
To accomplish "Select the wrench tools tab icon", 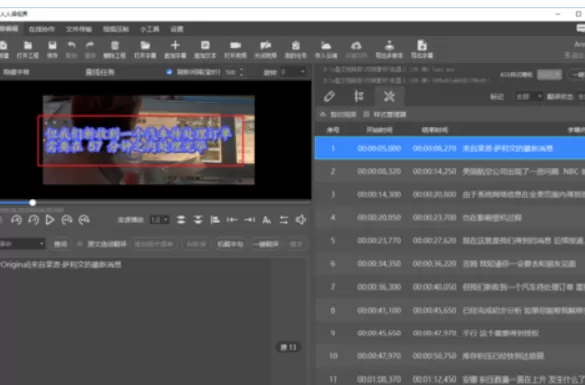I will tap(389, 96).
